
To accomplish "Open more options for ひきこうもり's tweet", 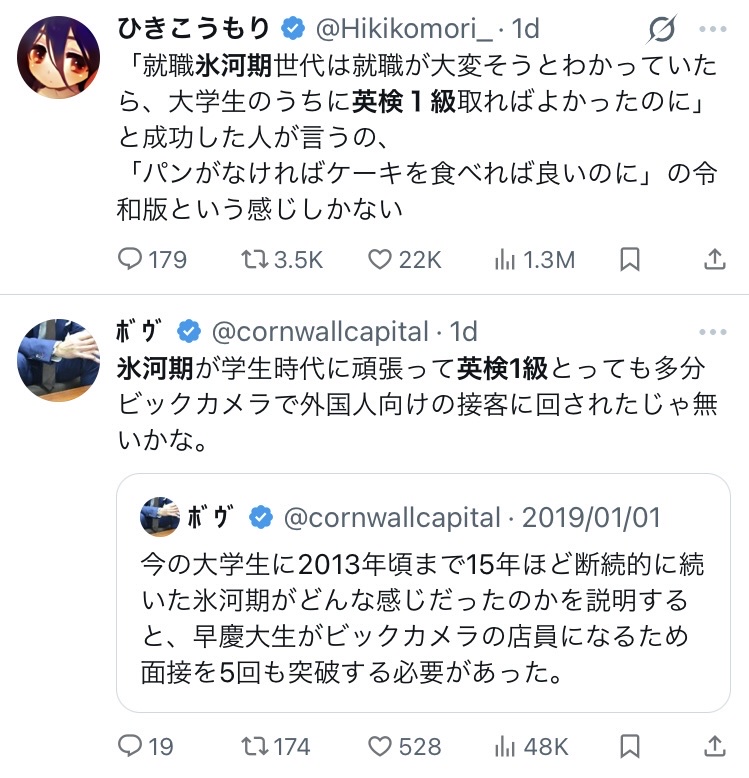I will tap(713, 31).
